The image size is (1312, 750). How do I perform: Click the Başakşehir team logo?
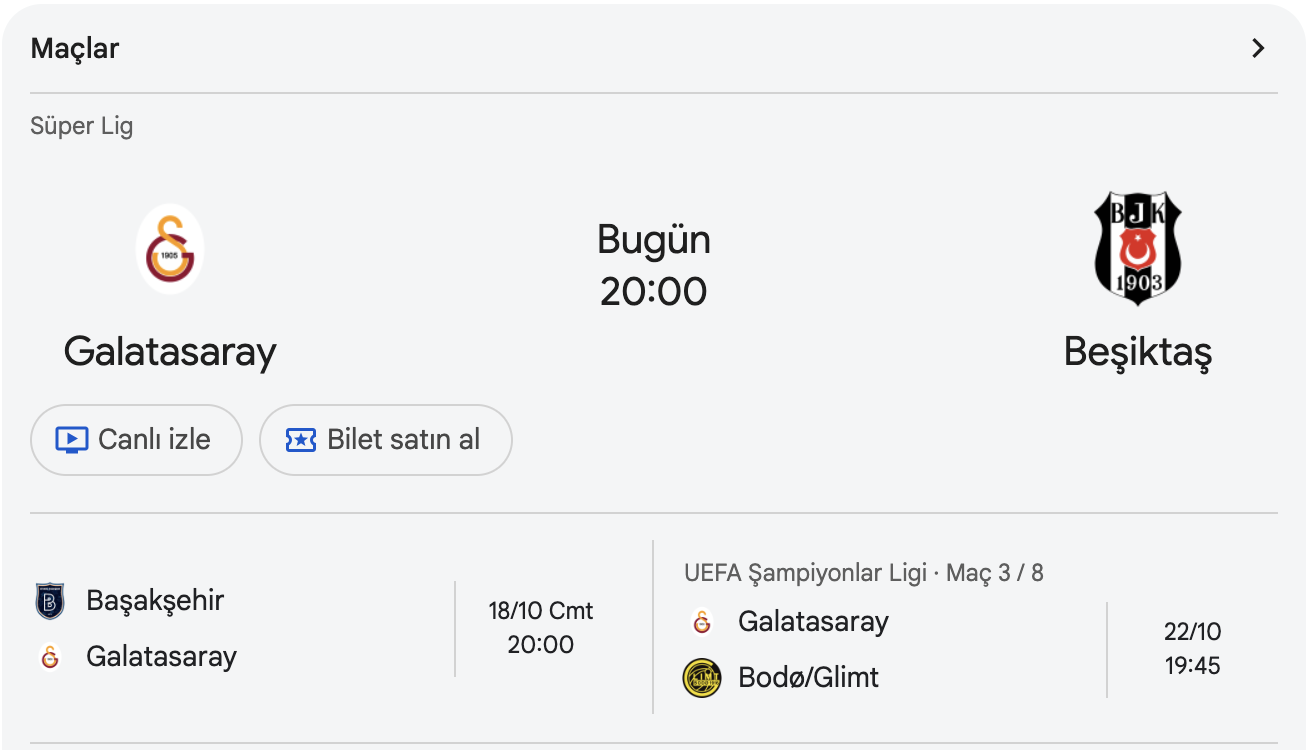pos(50,601)
